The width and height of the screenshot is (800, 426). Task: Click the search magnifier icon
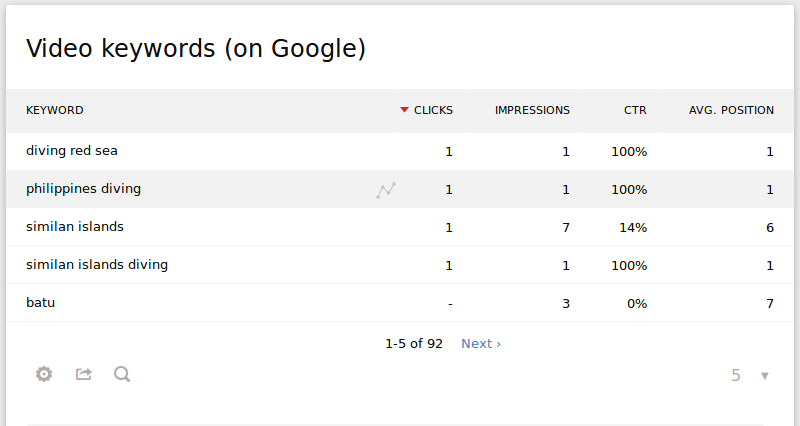122,374
